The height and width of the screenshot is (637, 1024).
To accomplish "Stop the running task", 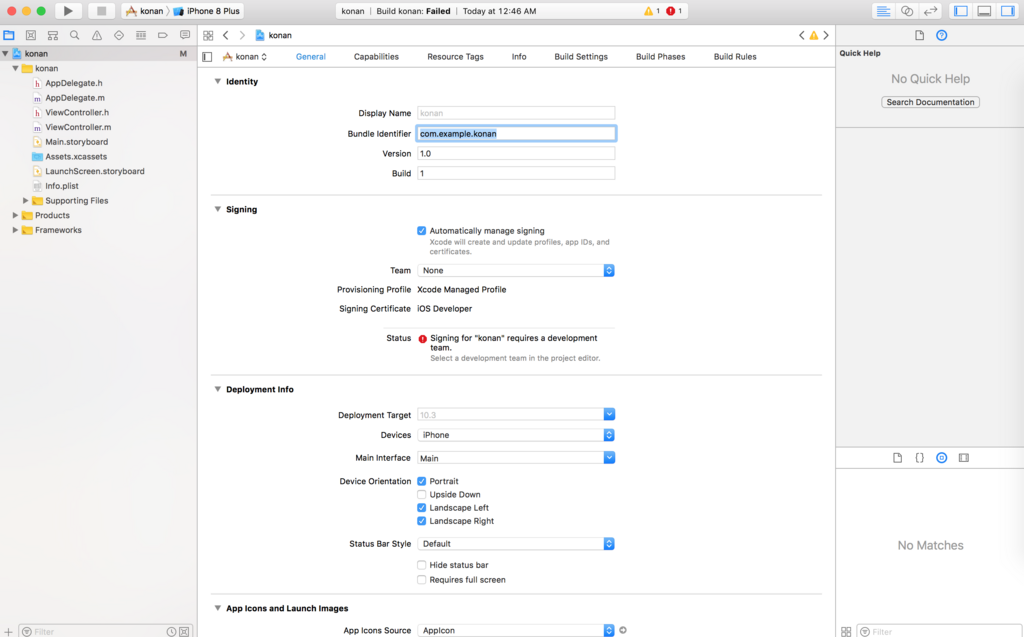I will point(101,11).
